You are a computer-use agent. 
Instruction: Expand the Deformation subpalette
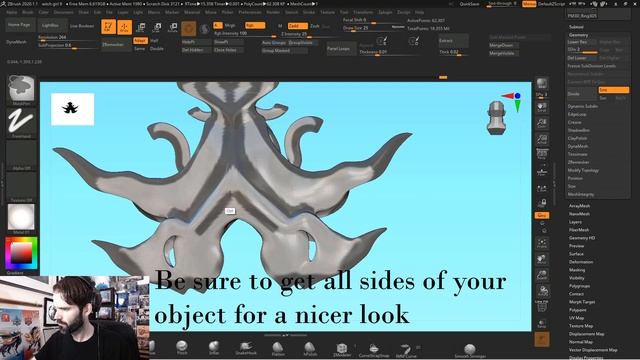click(581, 262)
